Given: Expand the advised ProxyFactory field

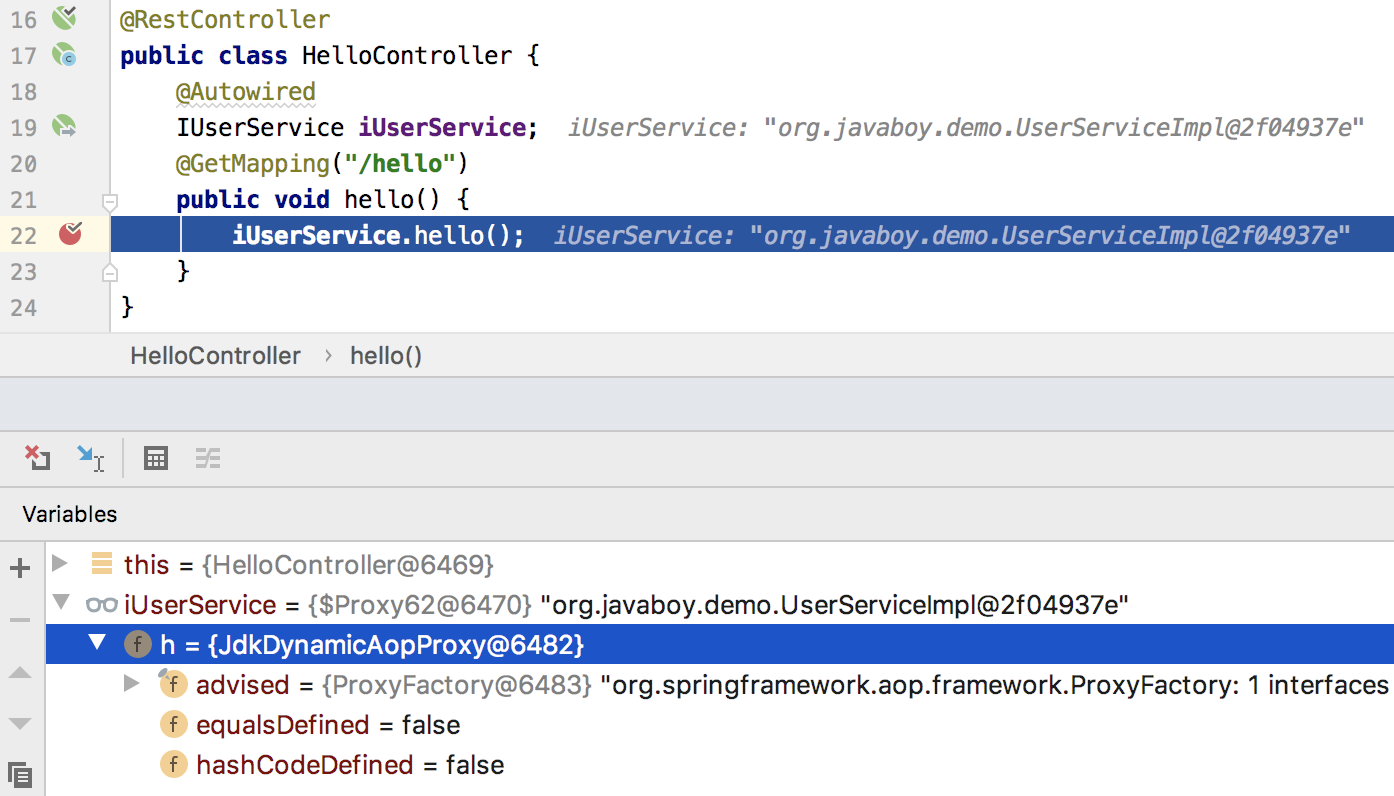Looking at the screenshot, I should (131, 684).
